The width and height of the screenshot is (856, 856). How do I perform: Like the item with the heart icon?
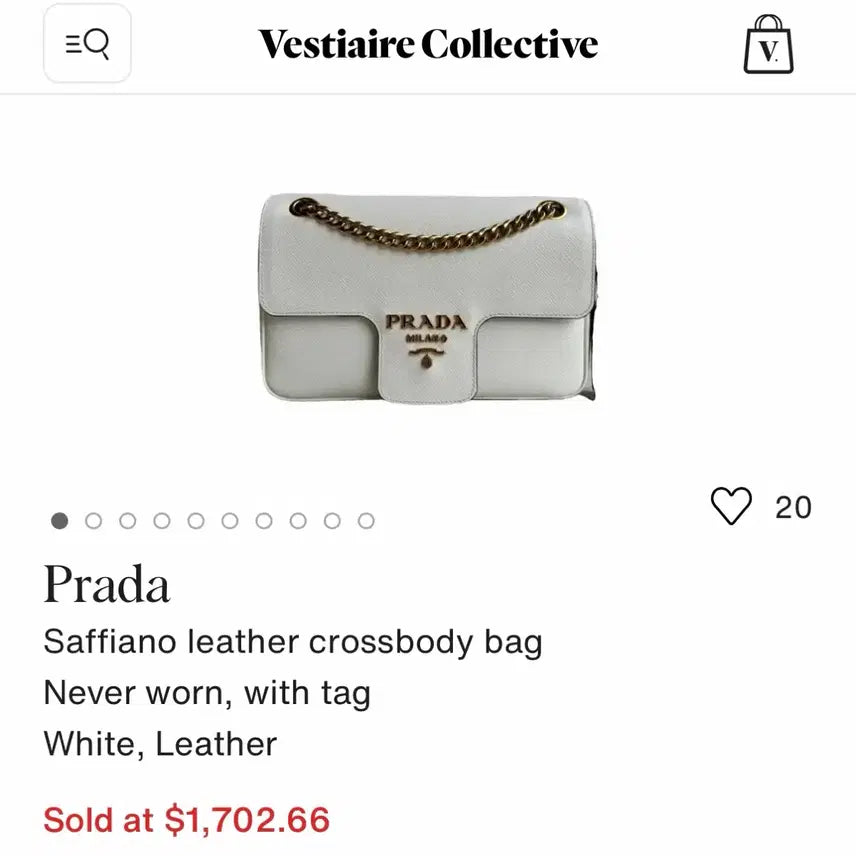coord(730,506)
